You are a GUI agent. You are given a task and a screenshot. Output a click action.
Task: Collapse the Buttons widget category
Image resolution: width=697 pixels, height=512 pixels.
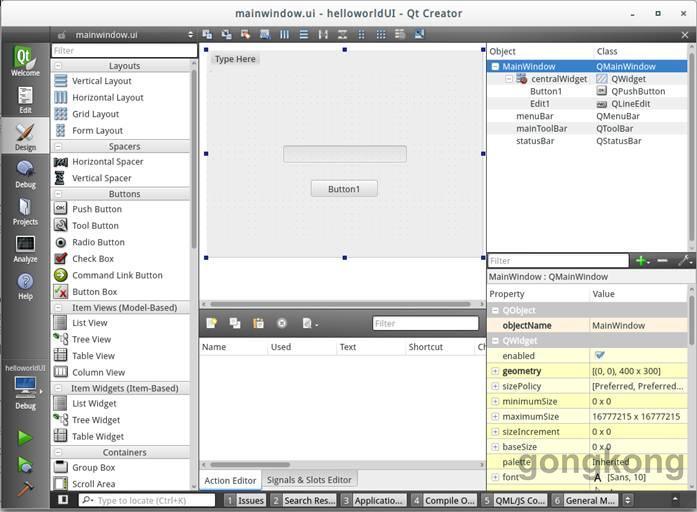tap(58, 194)
